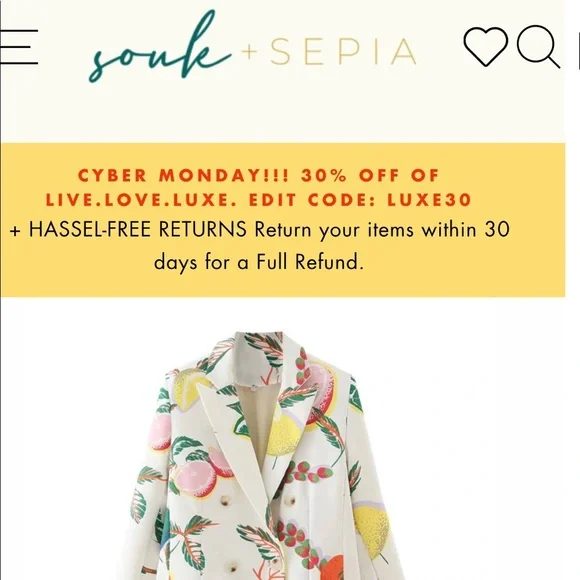Click the pink grapefruit print on the blazer
580x580 pixels.
pos(196,479)
